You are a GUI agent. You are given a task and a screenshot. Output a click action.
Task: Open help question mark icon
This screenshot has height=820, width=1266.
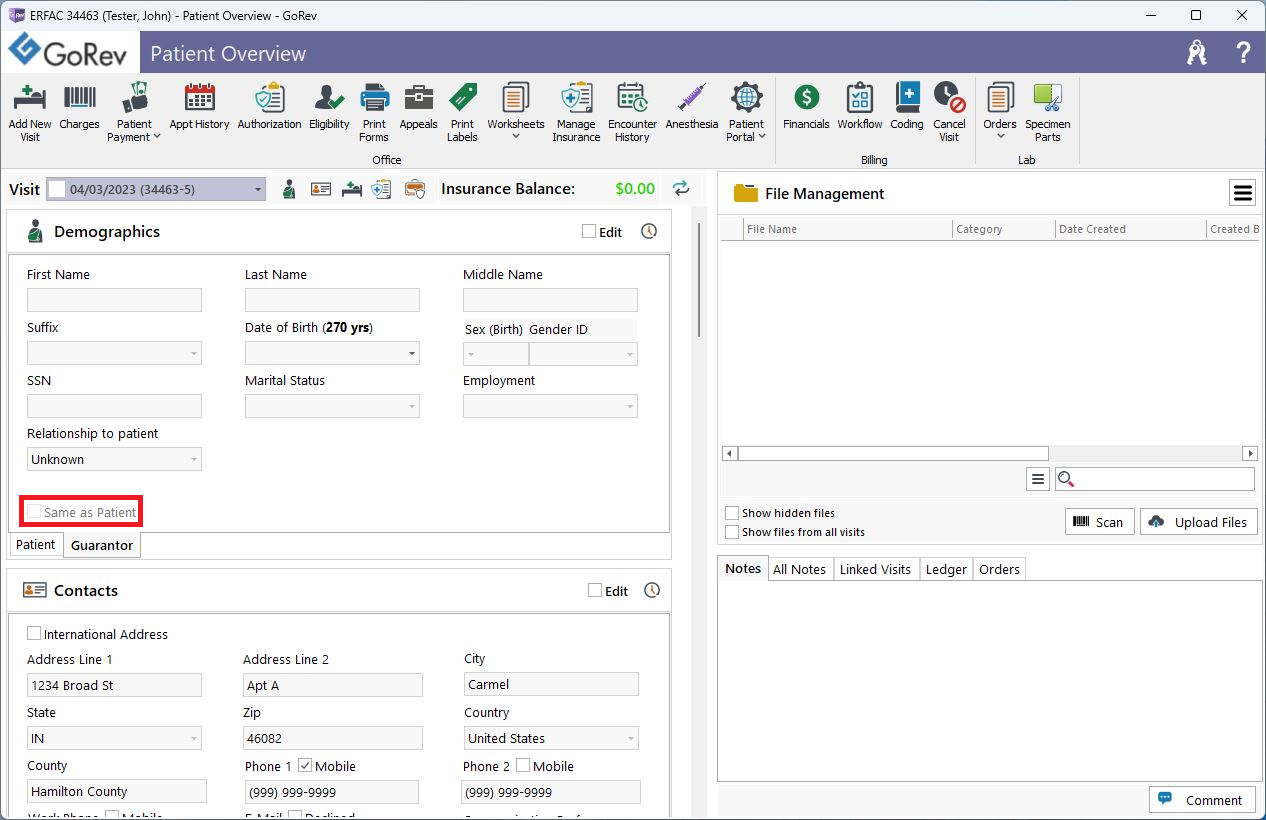tap(1243, 53)
